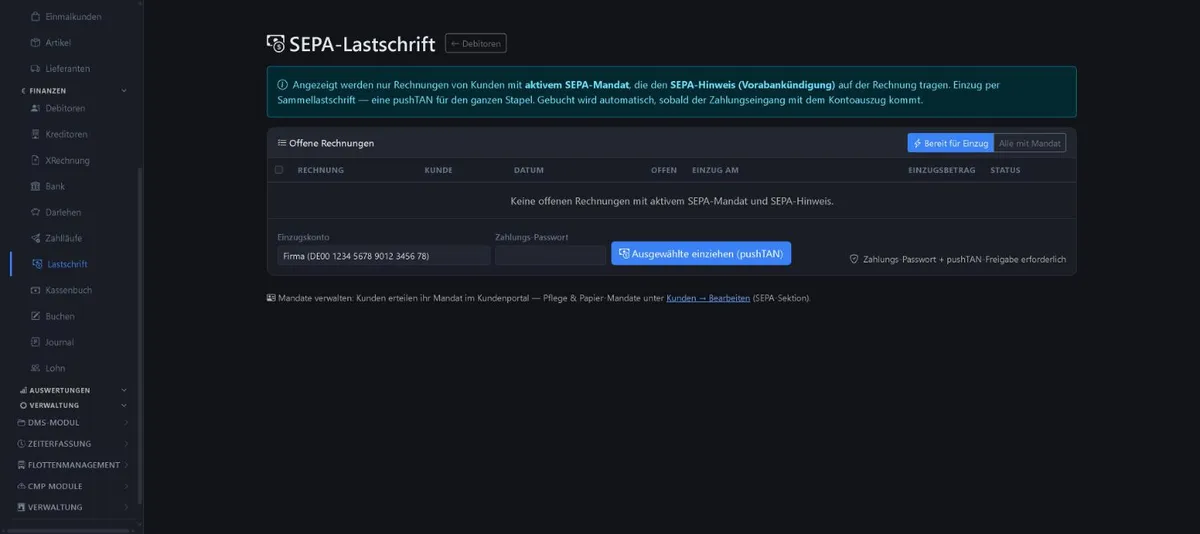Screen dimensions: 1200x534
Task: Click the KUNDE column header
Action: (x=439, y=170)
